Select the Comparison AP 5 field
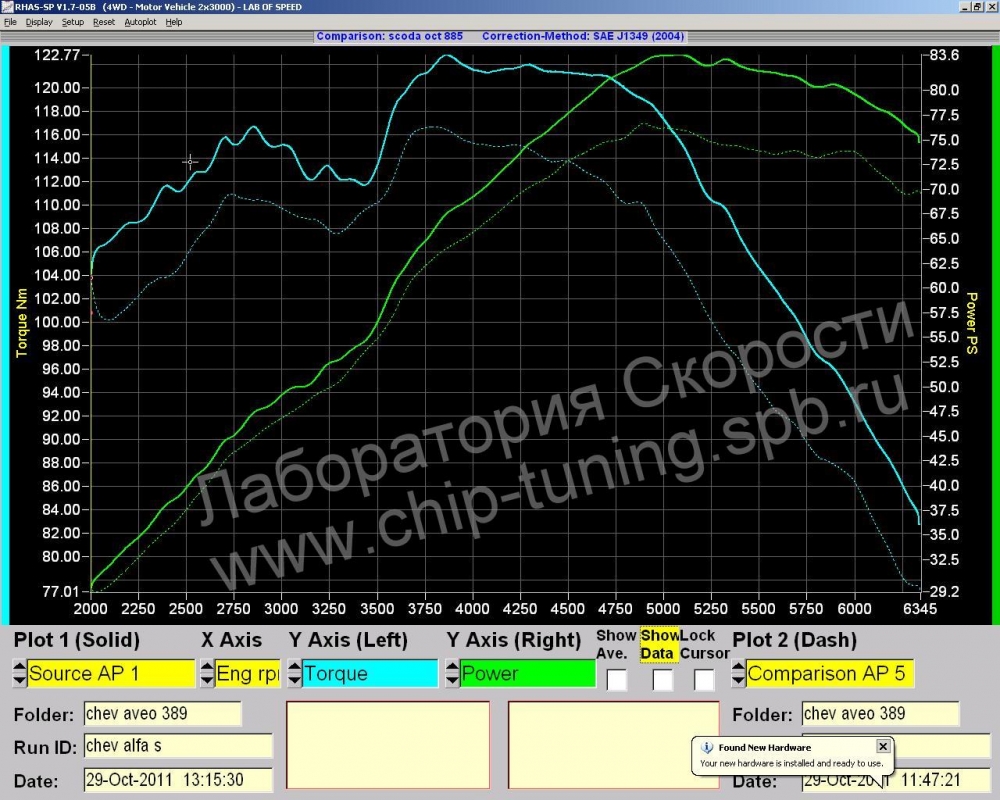Viewport: 1000px width, 800px height. click(830, 673)
